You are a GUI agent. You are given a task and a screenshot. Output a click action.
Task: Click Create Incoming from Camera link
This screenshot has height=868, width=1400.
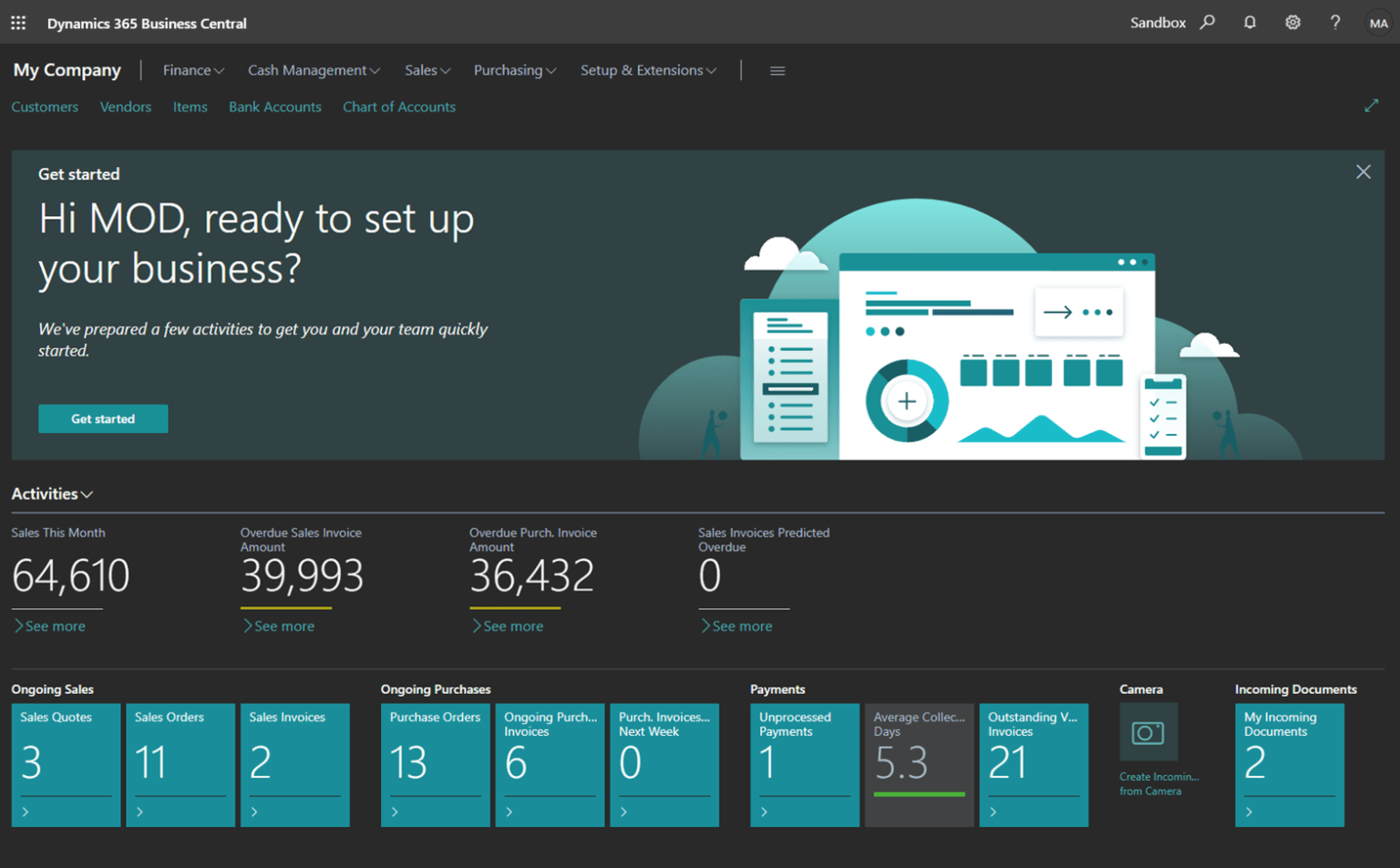pos(1159,784)
